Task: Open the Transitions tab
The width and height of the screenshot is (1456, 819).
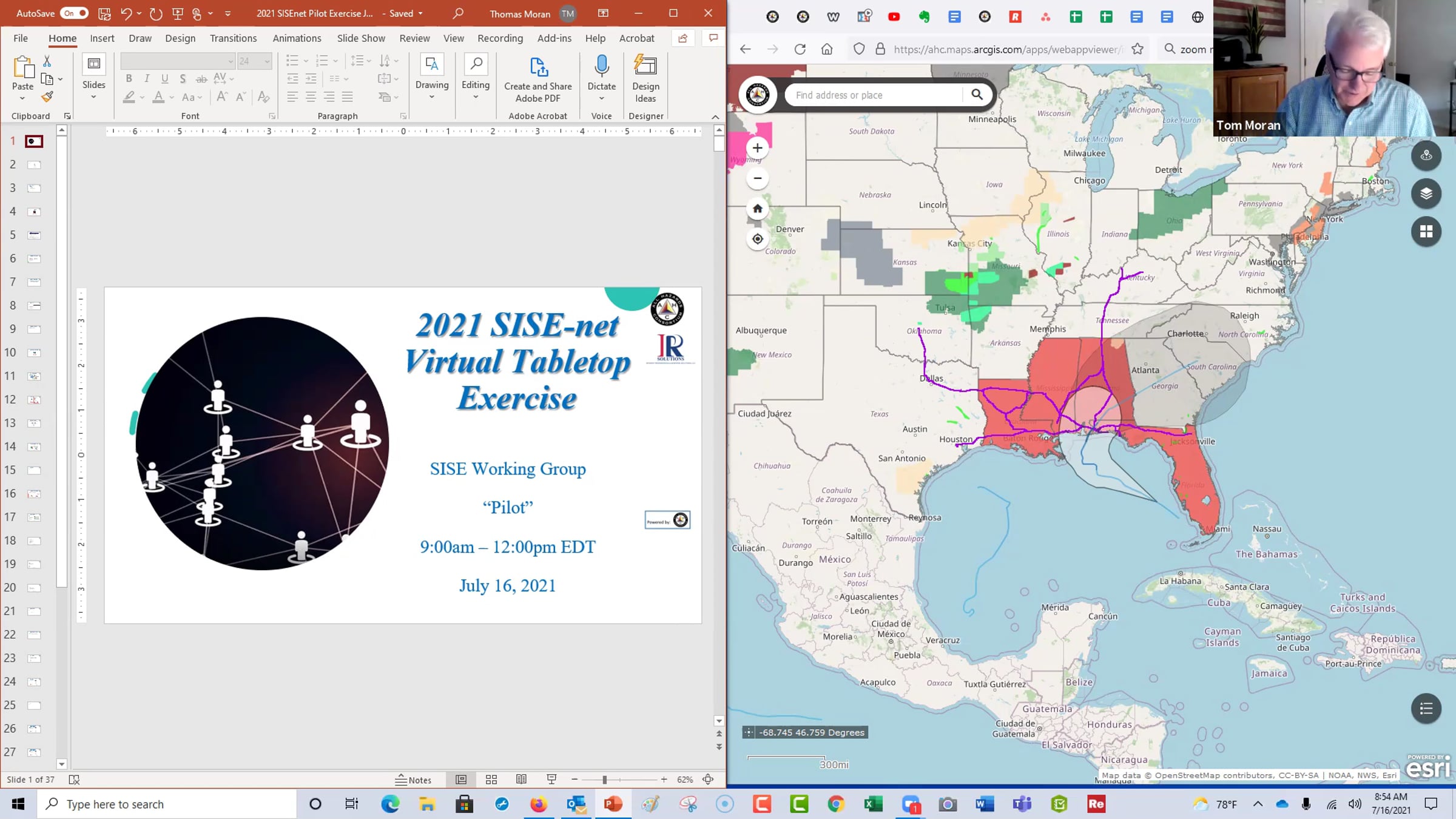Action: click(x=233, y=38)
